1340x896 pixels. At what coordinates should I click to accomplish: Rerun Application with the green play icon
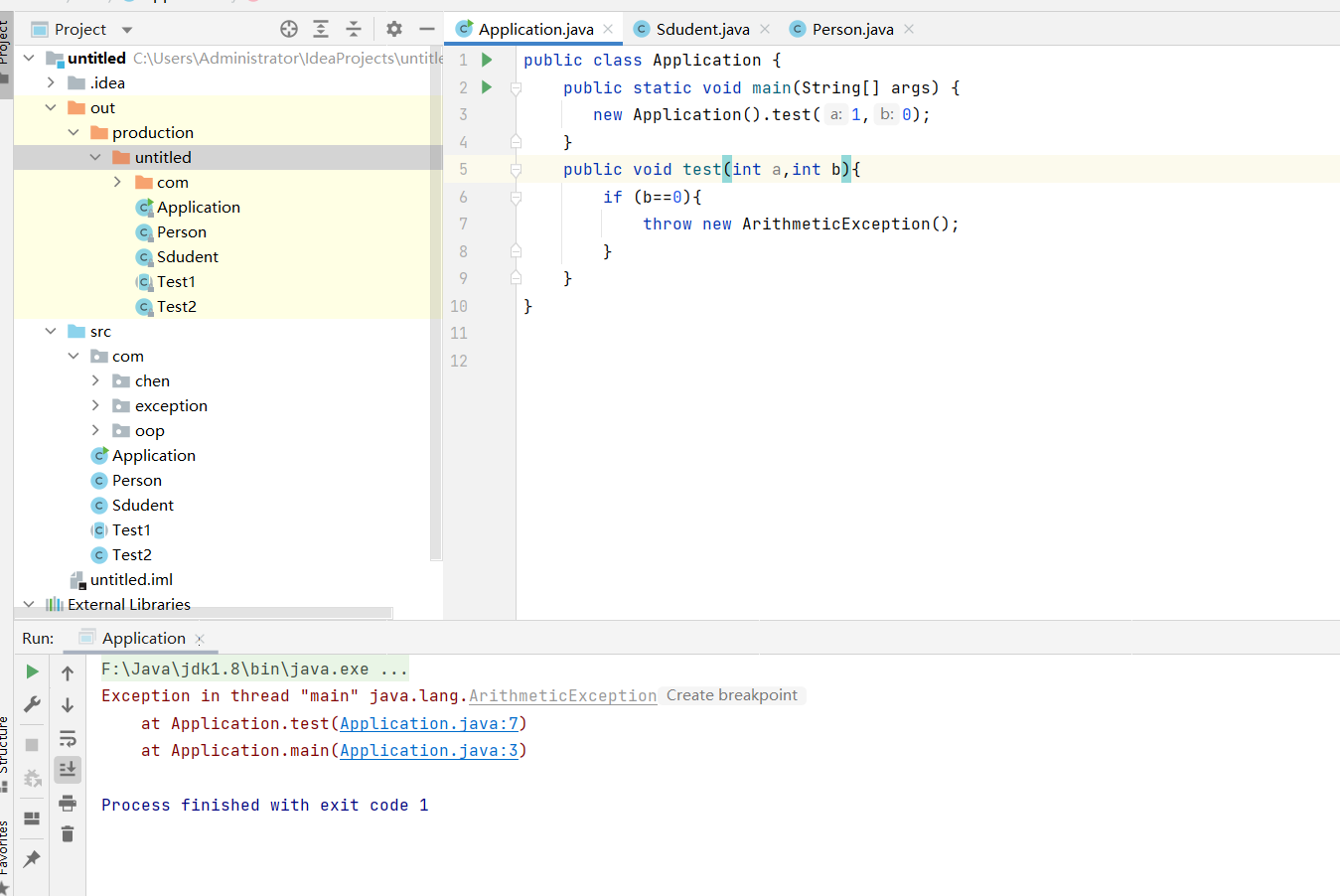click(32, 672)
